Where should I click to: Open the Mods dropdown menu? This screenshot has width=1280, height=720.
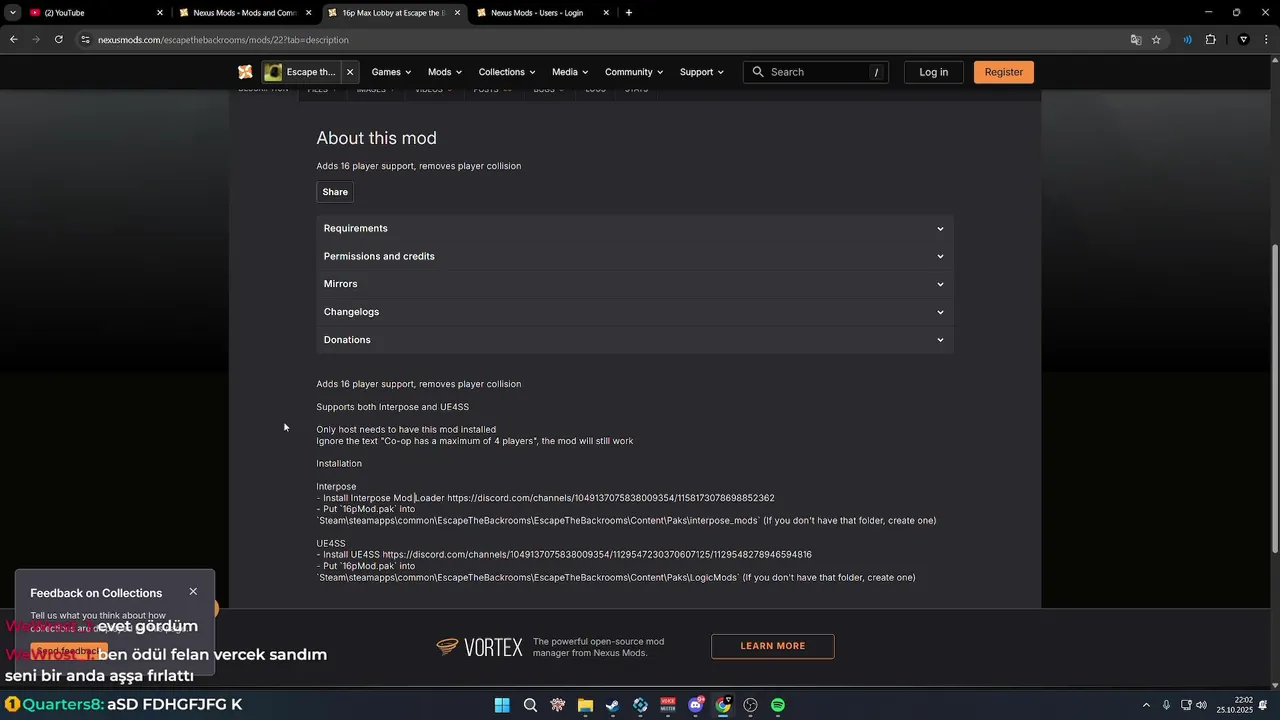click(445, 72)
